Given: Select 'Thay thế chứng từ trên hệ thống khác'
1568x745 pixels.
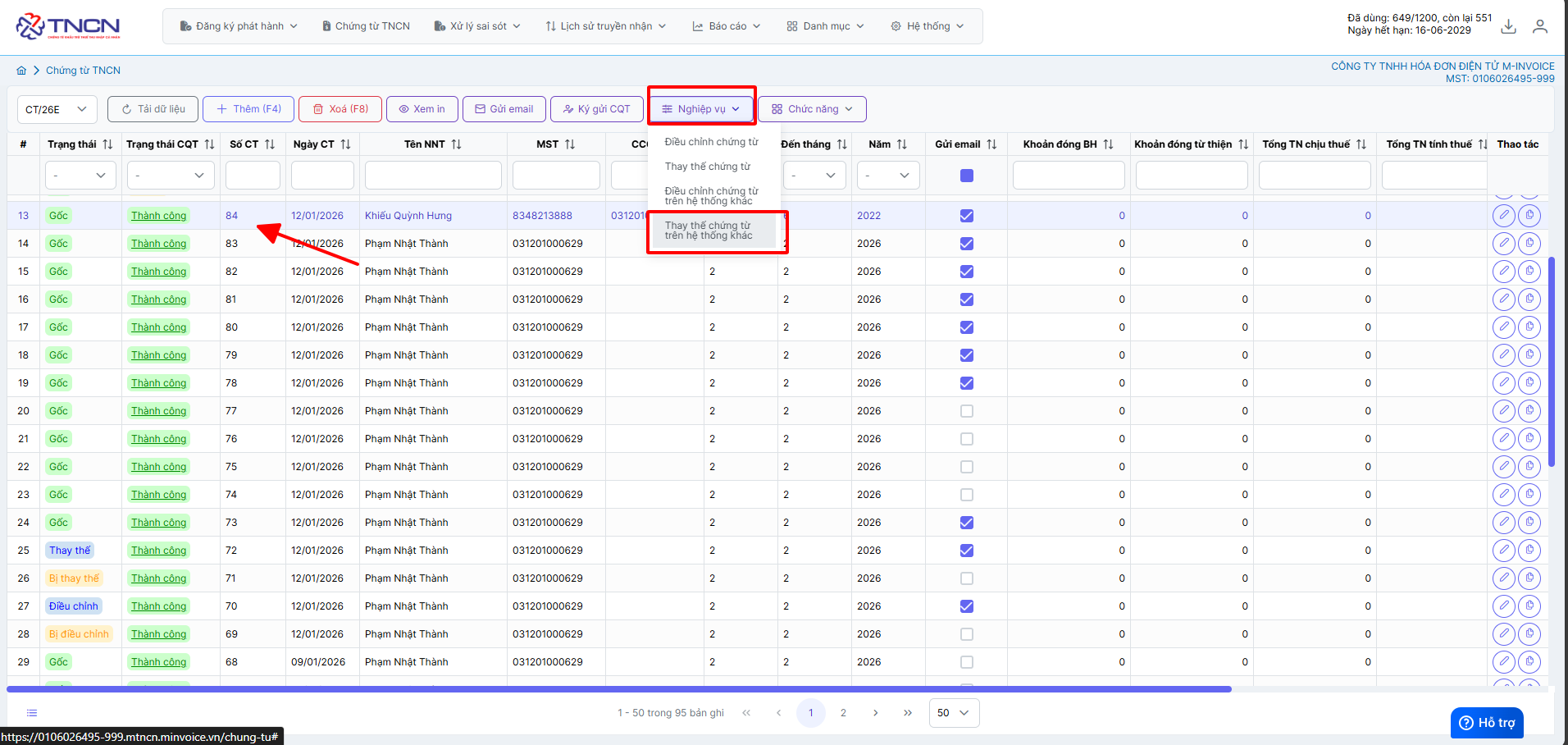Looking at the screenshot, I should pyautogui.click(x=709, y=231).
